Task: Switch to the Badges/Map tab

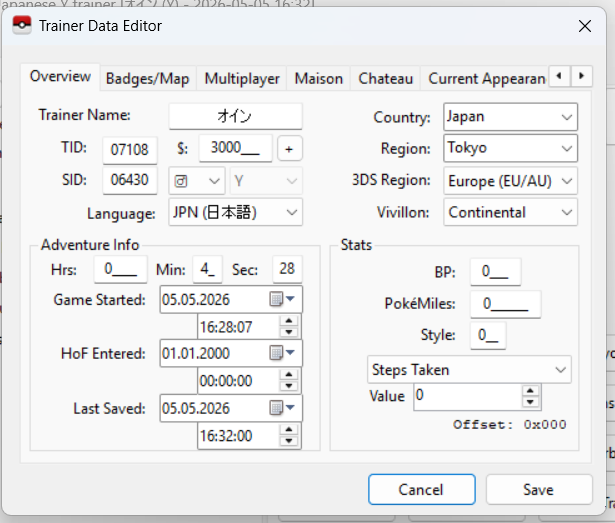Action: (x=147, y=78)
